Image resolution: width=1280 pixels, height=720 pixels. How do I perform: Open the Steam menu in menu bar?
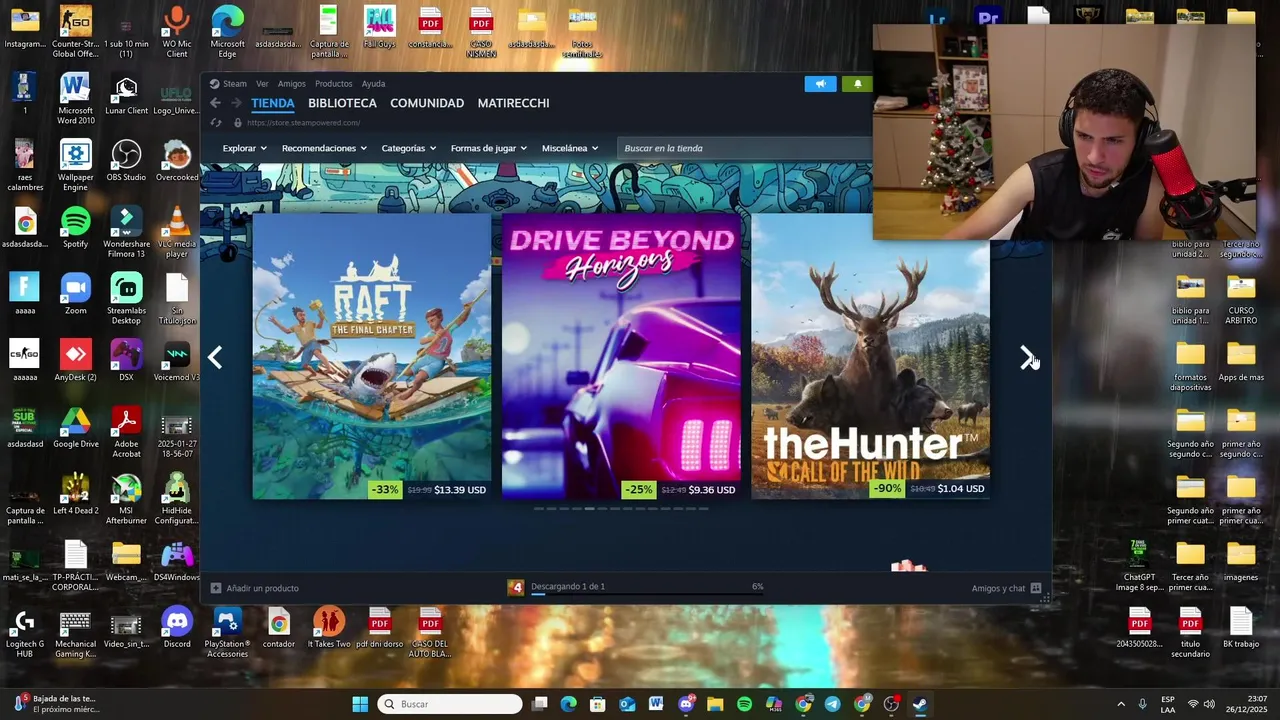[235, 84]
